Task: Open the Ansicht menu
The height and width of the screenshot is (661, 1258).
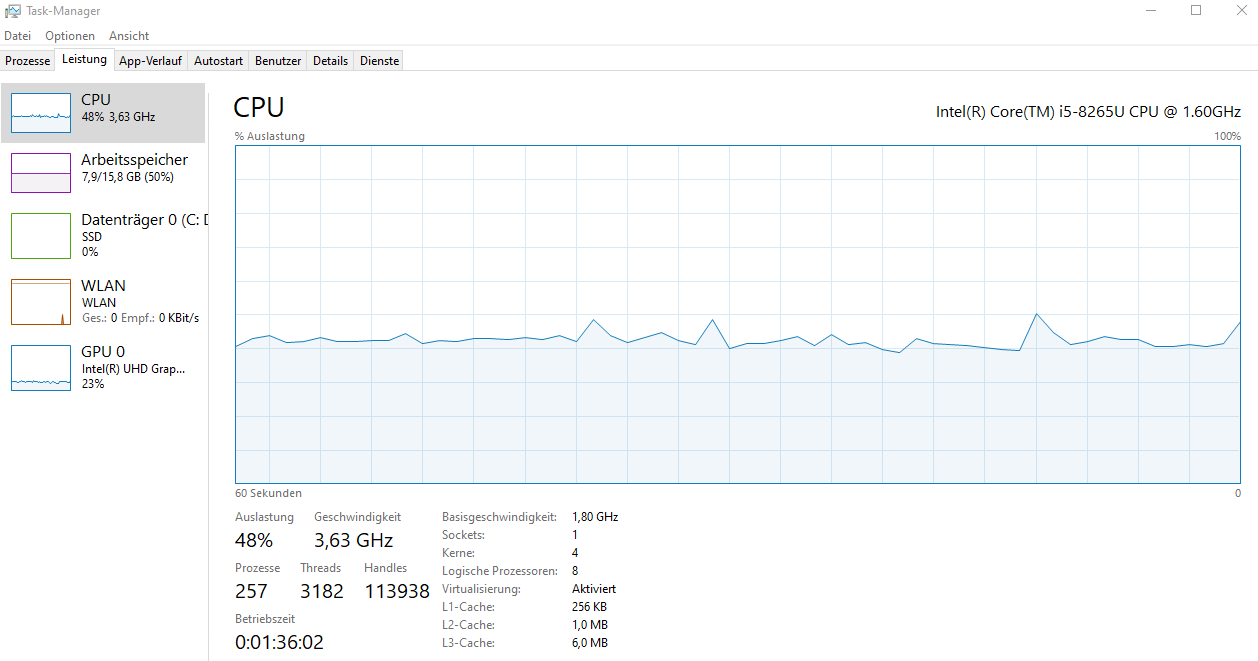Action: click(129, 36)
